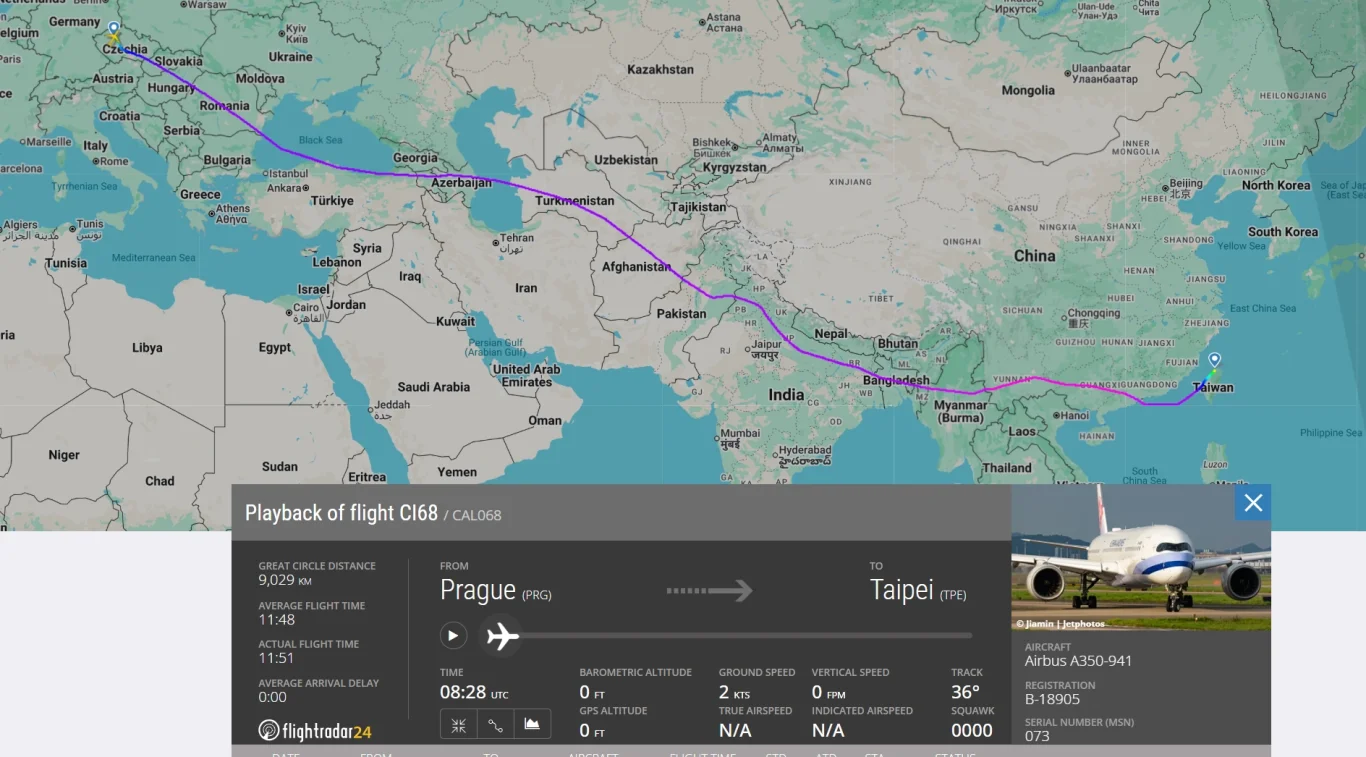Viewport: 1366px width, 757px height.
Task: Click registration B-18905
Action: pos(1052,699)
